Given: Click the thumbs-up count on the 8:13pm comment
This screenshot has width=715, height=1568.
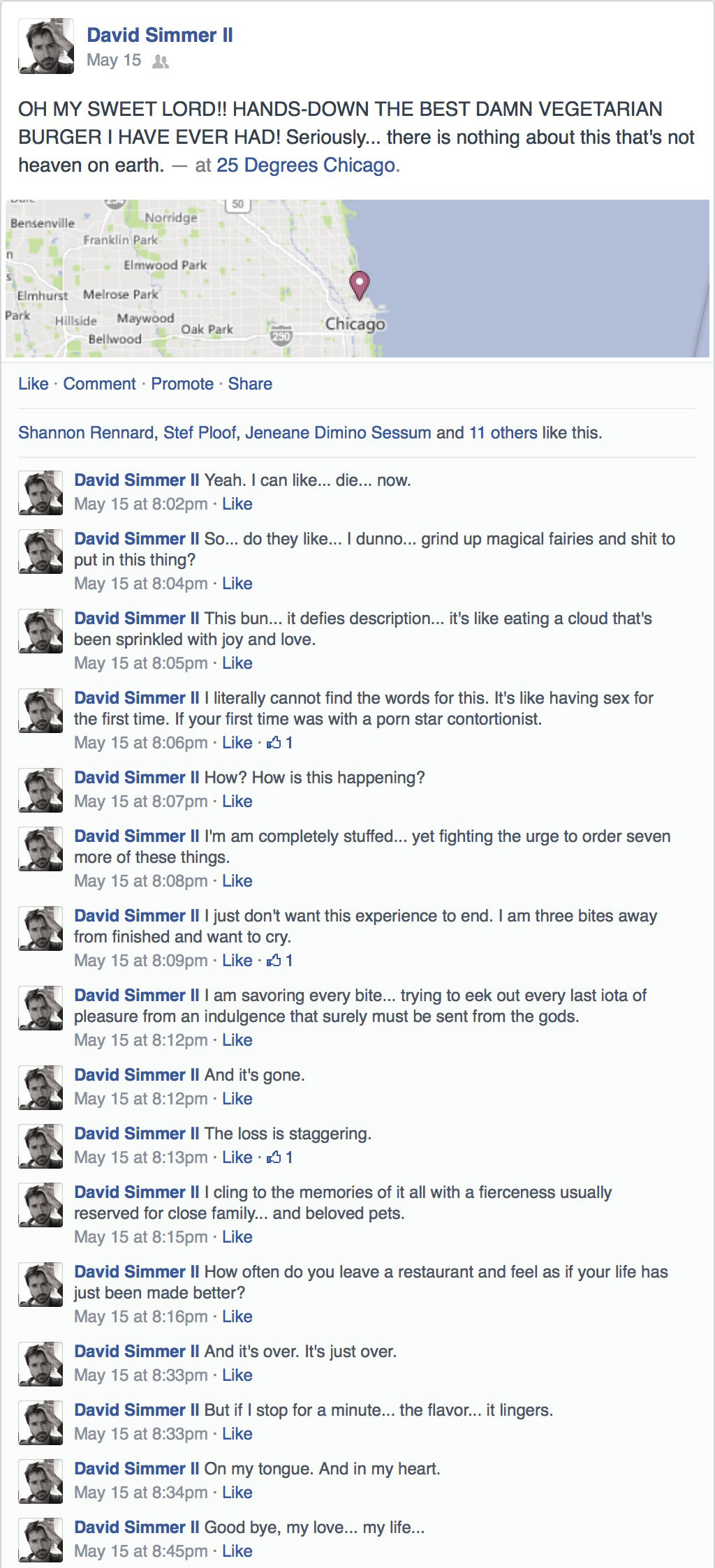Looking at the screenshot, I should 279,1157.
